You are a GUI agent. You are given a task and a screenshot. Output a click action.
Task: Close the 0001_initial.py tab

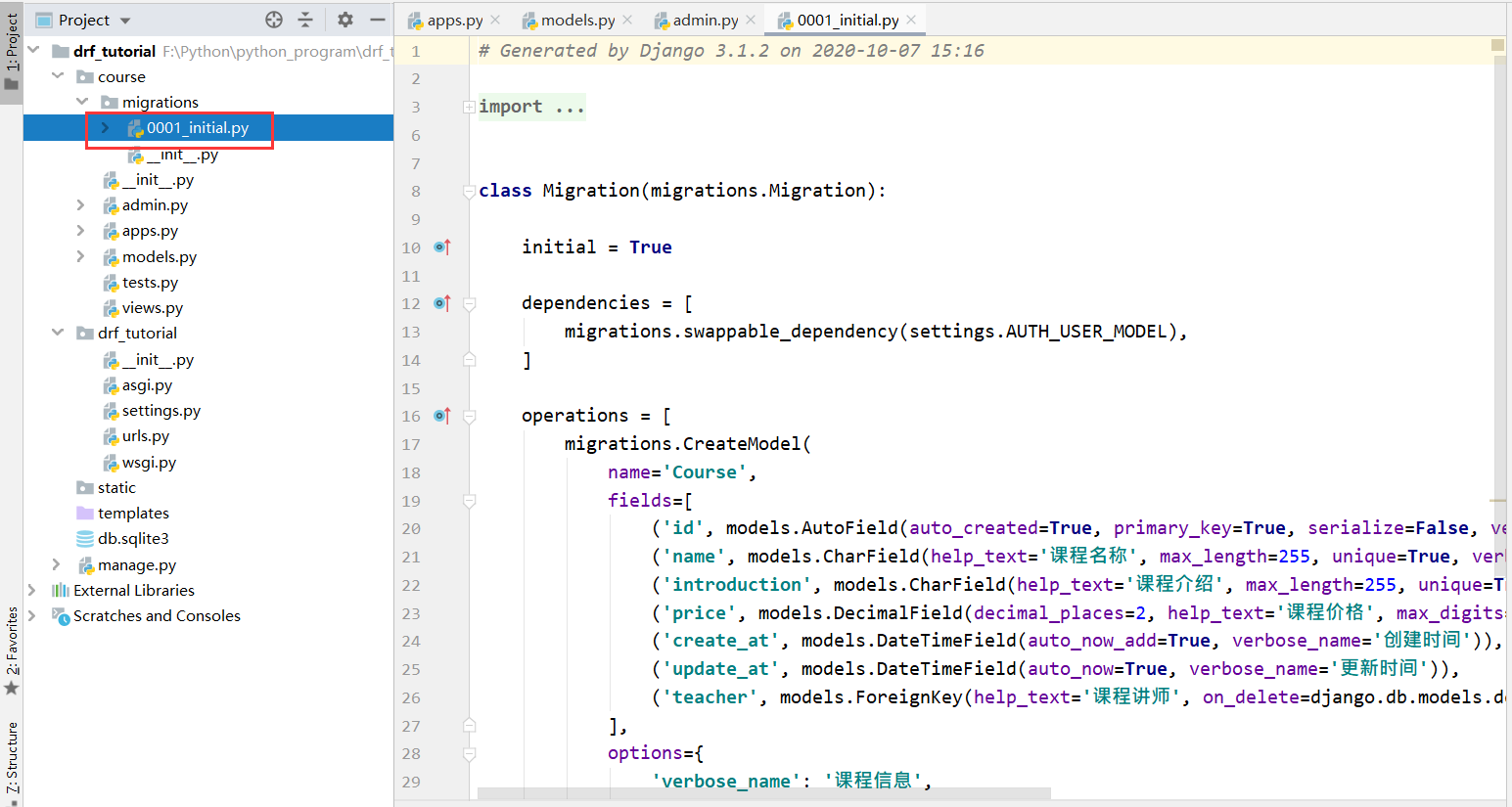(x=911, y=20)
